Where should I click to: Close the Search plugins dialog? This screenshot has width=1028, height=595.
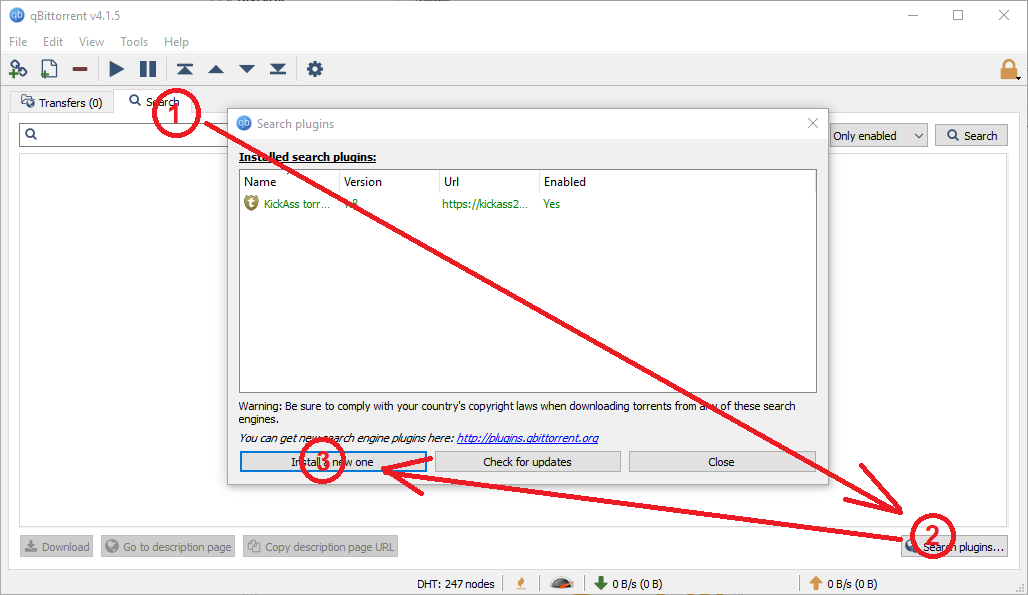813,123
